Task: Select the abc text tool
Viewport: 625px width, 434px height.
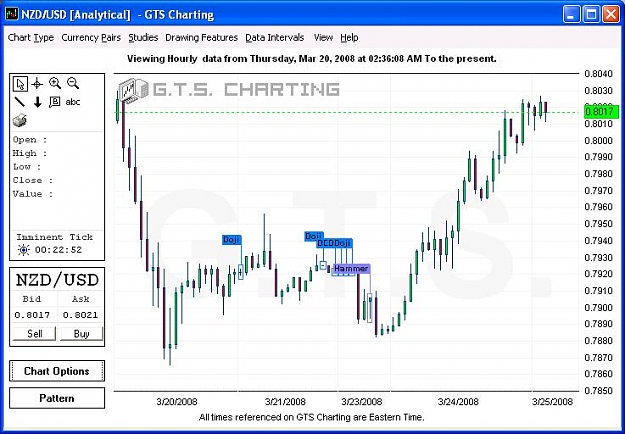Action: coord(73,102)
